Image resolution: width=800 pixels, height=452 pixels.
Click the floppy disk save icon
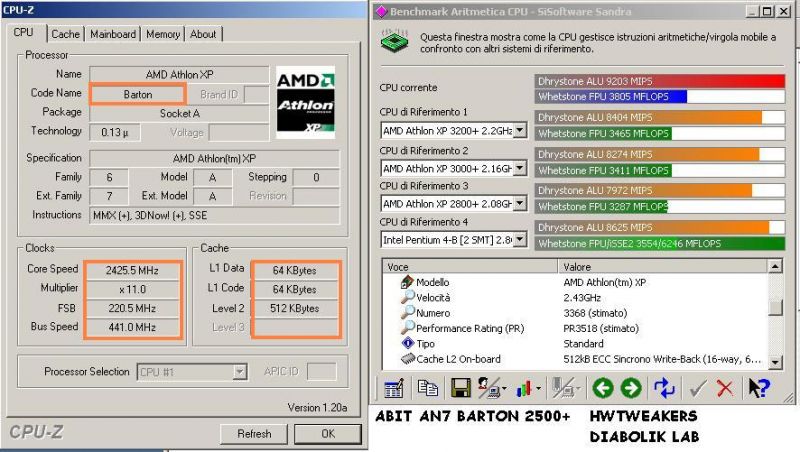pyautogui.click(x=461, y=389)
